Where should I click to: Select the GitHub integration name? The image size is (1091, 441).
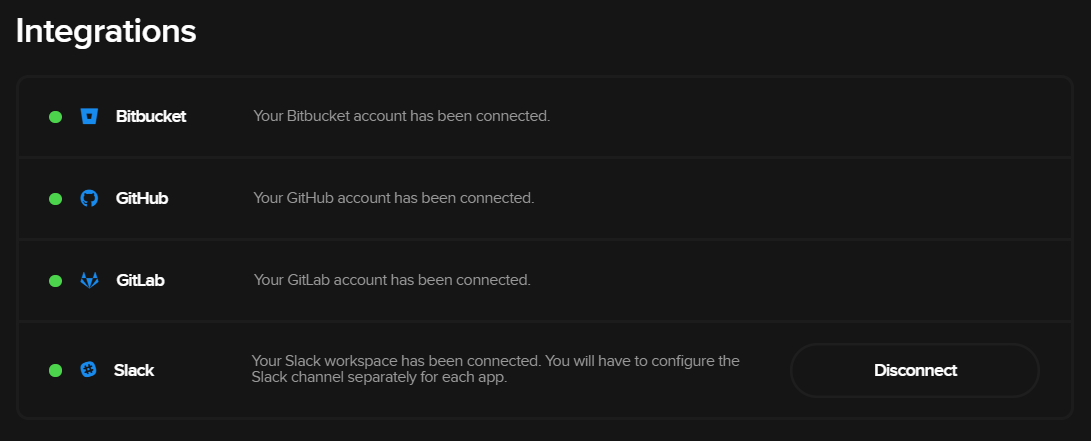click(x=142, y=198)
